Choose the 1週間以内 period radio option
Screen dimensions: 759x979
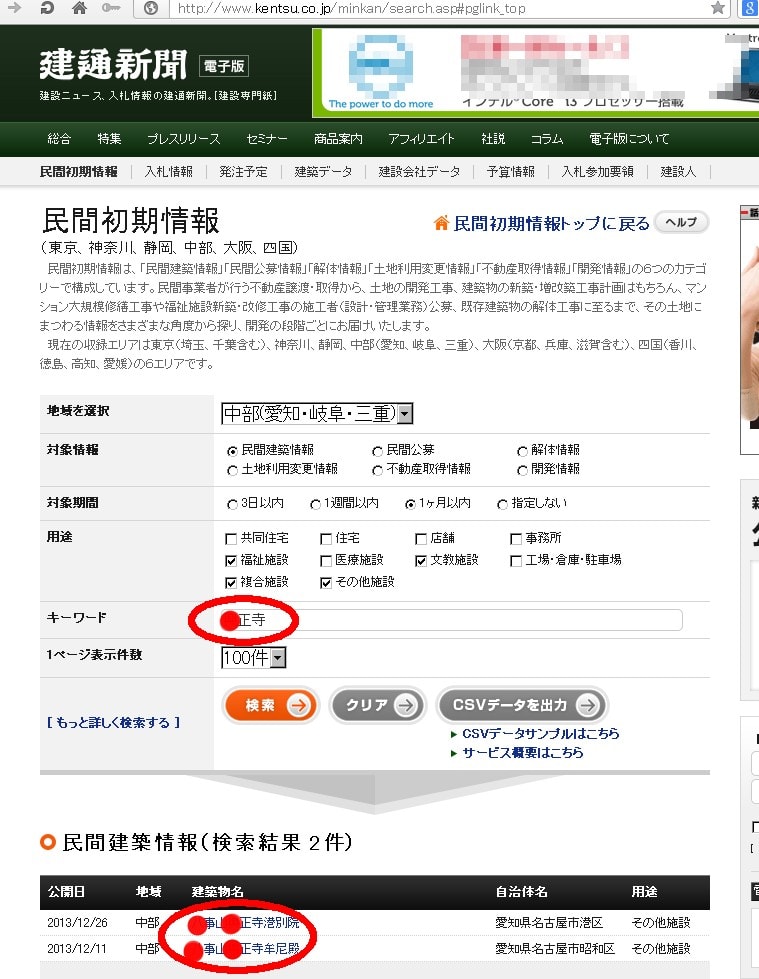click(x=316, y=504)
